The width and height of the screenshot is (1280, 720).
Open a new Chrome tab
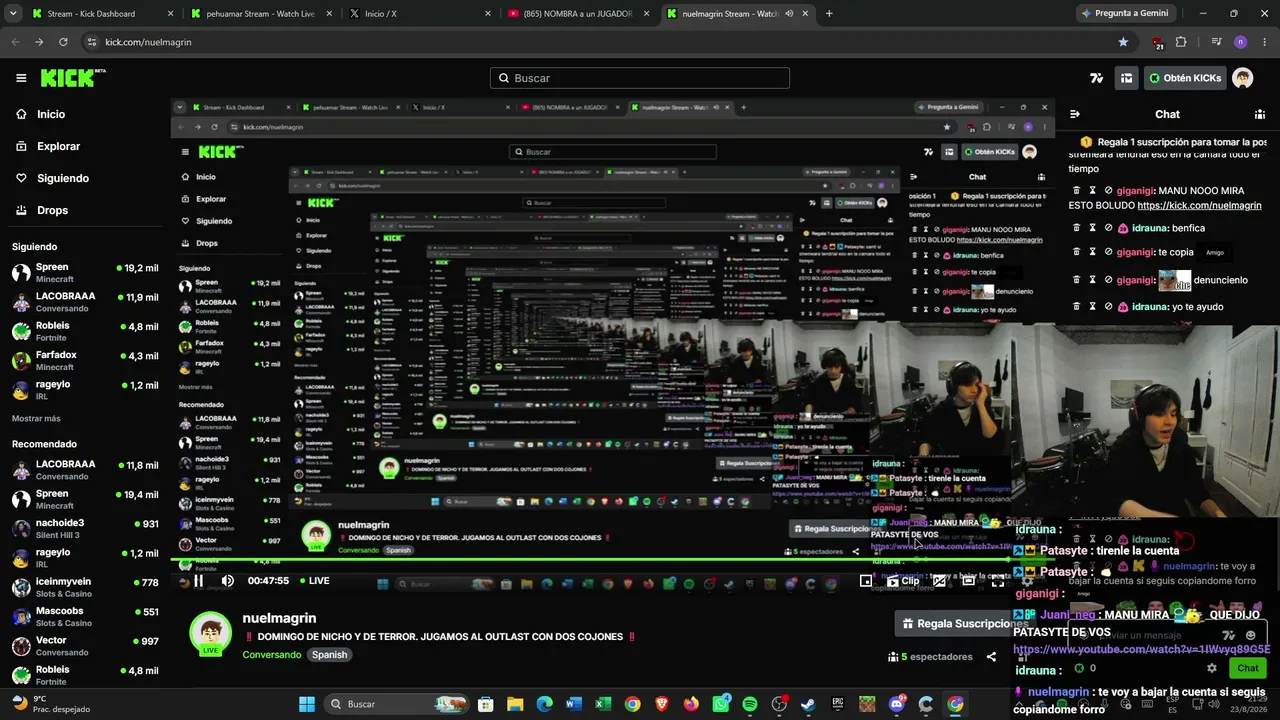coord(829,14)
